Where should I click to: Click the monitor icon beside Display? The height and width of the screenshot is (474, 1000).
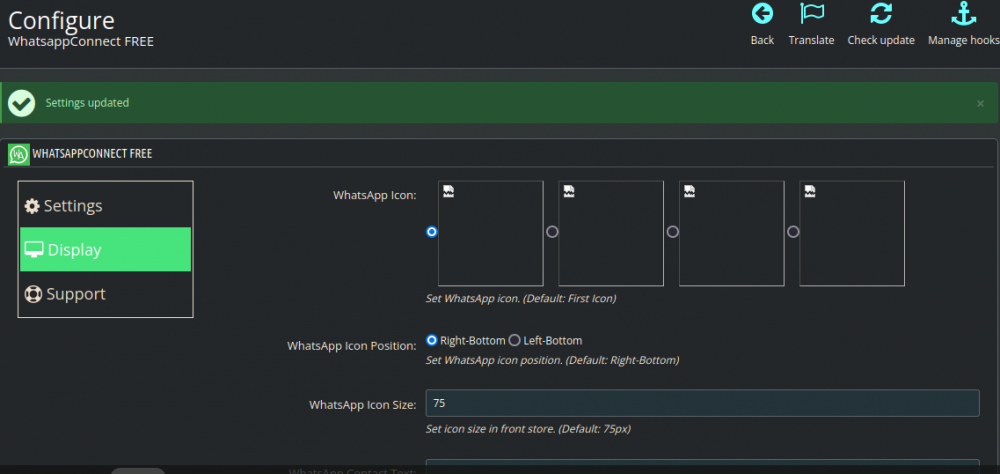(34, 249)
